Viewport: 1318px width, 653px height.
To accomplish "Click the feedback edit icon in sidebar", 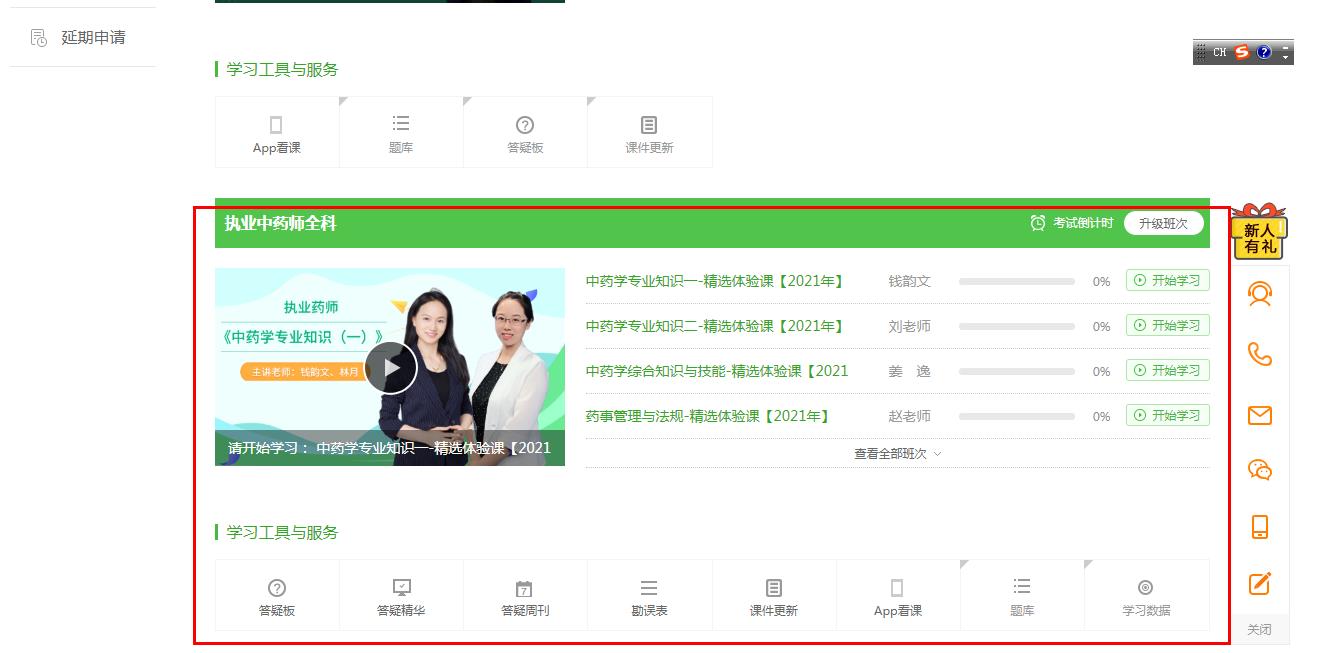I will [x=1260, y=583].
